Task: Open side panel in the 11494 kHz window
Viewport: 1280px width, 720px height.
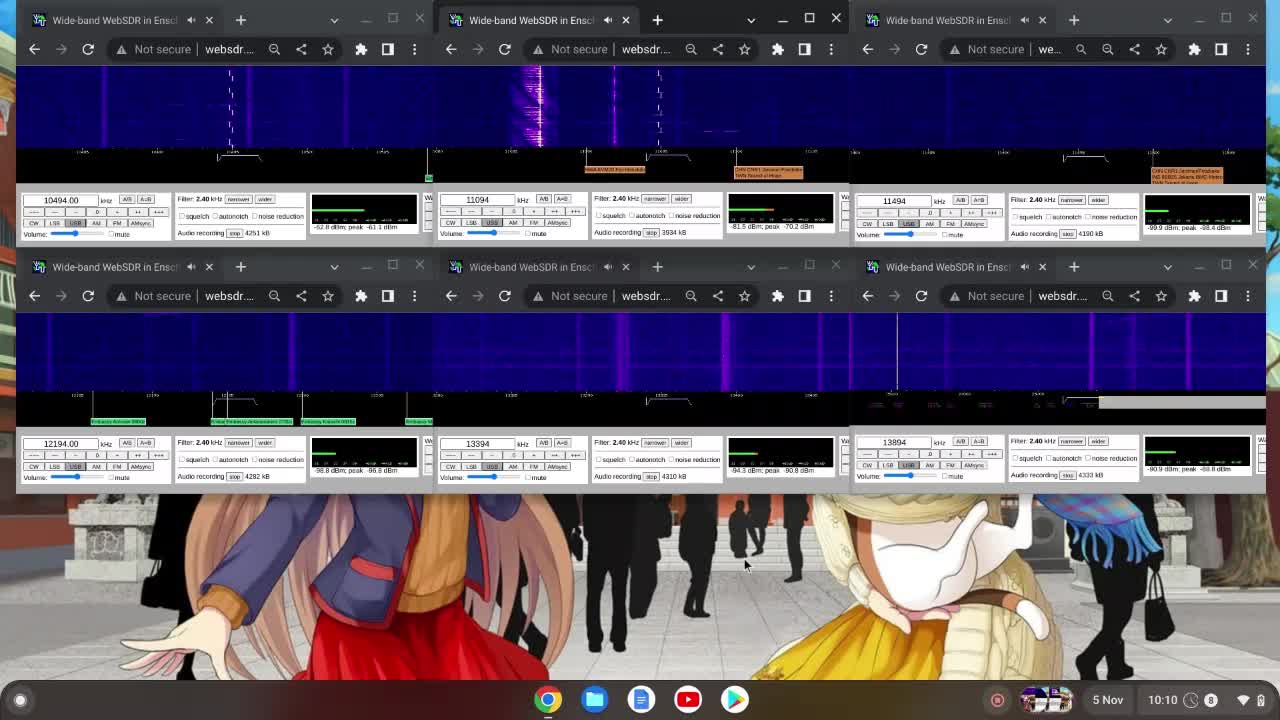Action: tap(1221, 49)
